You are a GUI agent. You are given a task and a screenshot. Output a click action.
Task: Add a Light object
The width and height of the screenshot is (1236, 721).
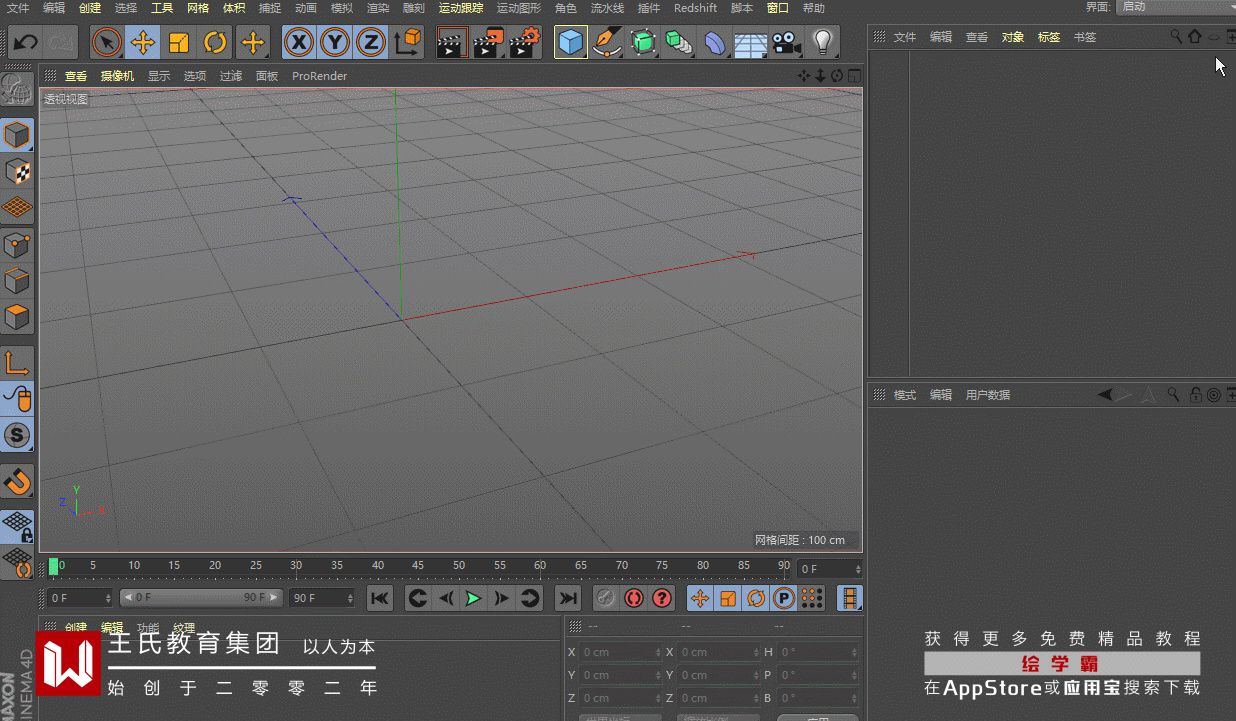(x=822, y=42)
